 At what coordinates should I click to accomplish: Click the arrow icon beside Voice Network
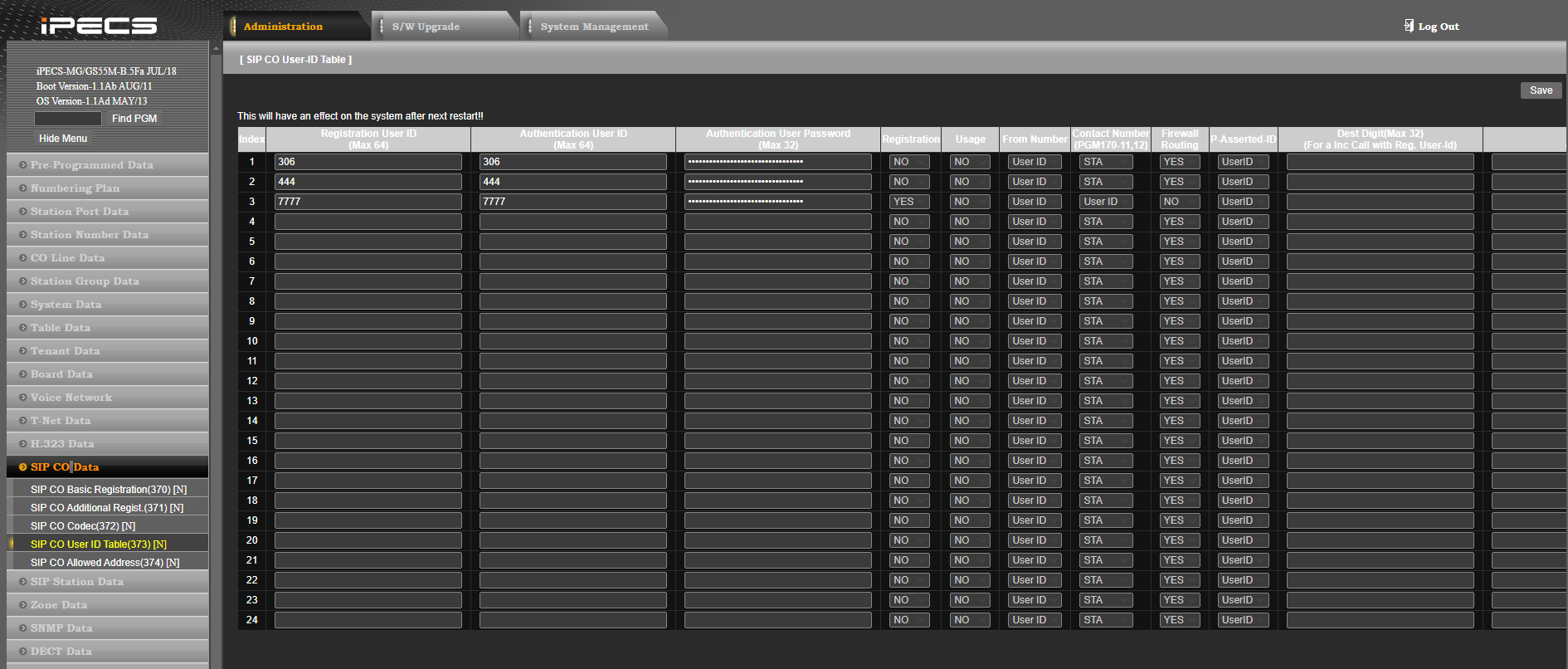[23, 398]
